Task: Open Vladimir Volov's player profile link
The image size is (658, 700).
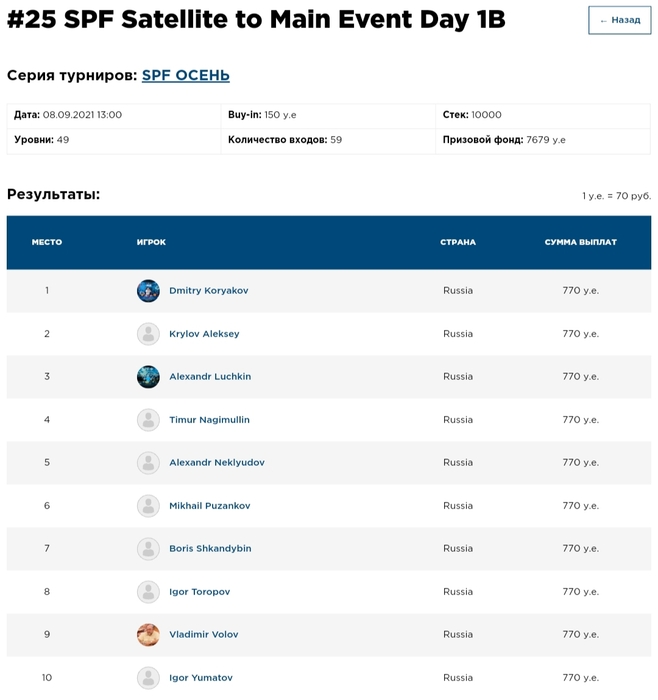Action: click(203, 635)
